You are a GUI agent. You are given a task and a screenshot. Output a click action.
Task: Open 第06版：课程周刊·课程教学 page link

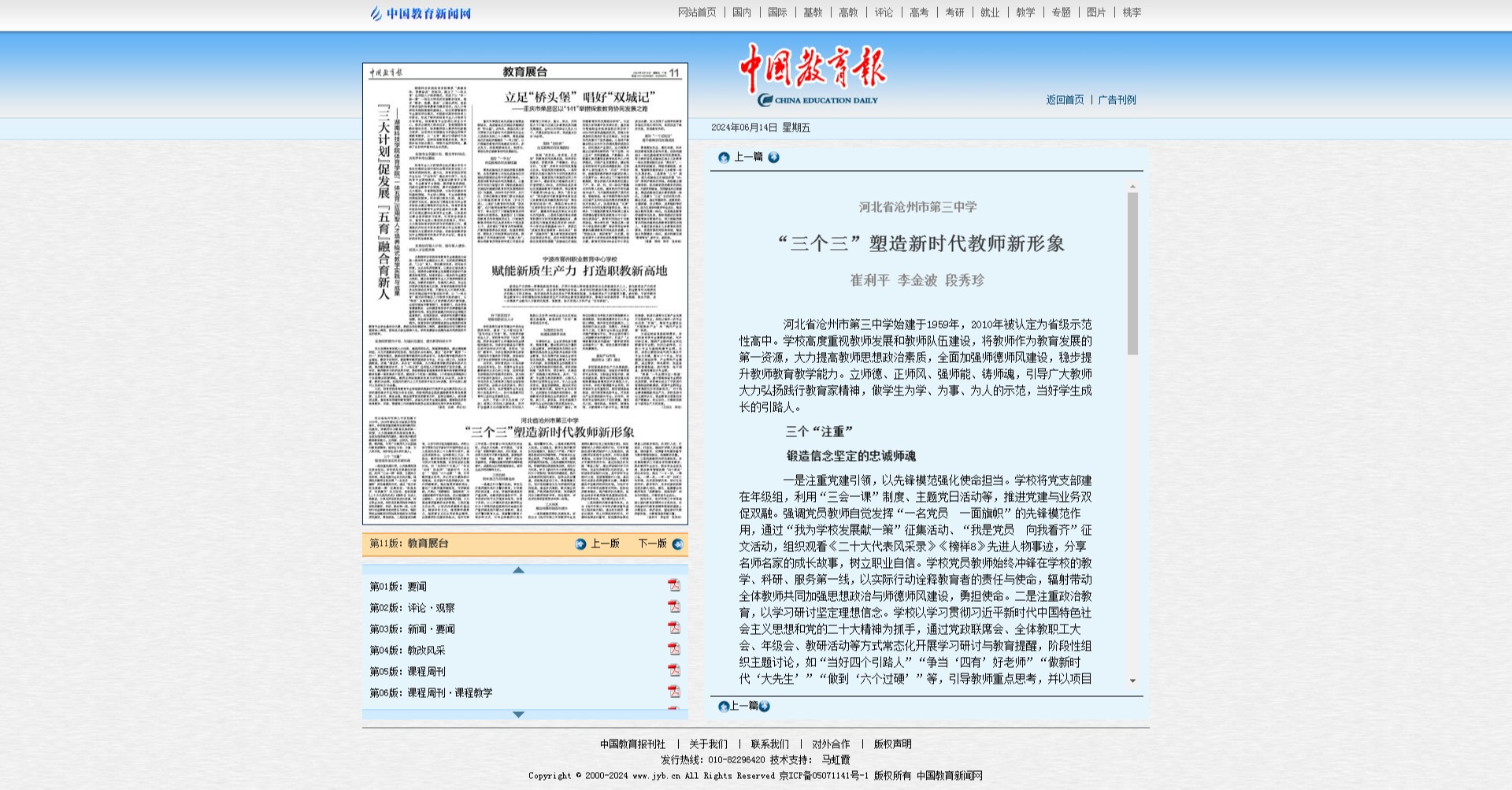click(x=432, y=693)
